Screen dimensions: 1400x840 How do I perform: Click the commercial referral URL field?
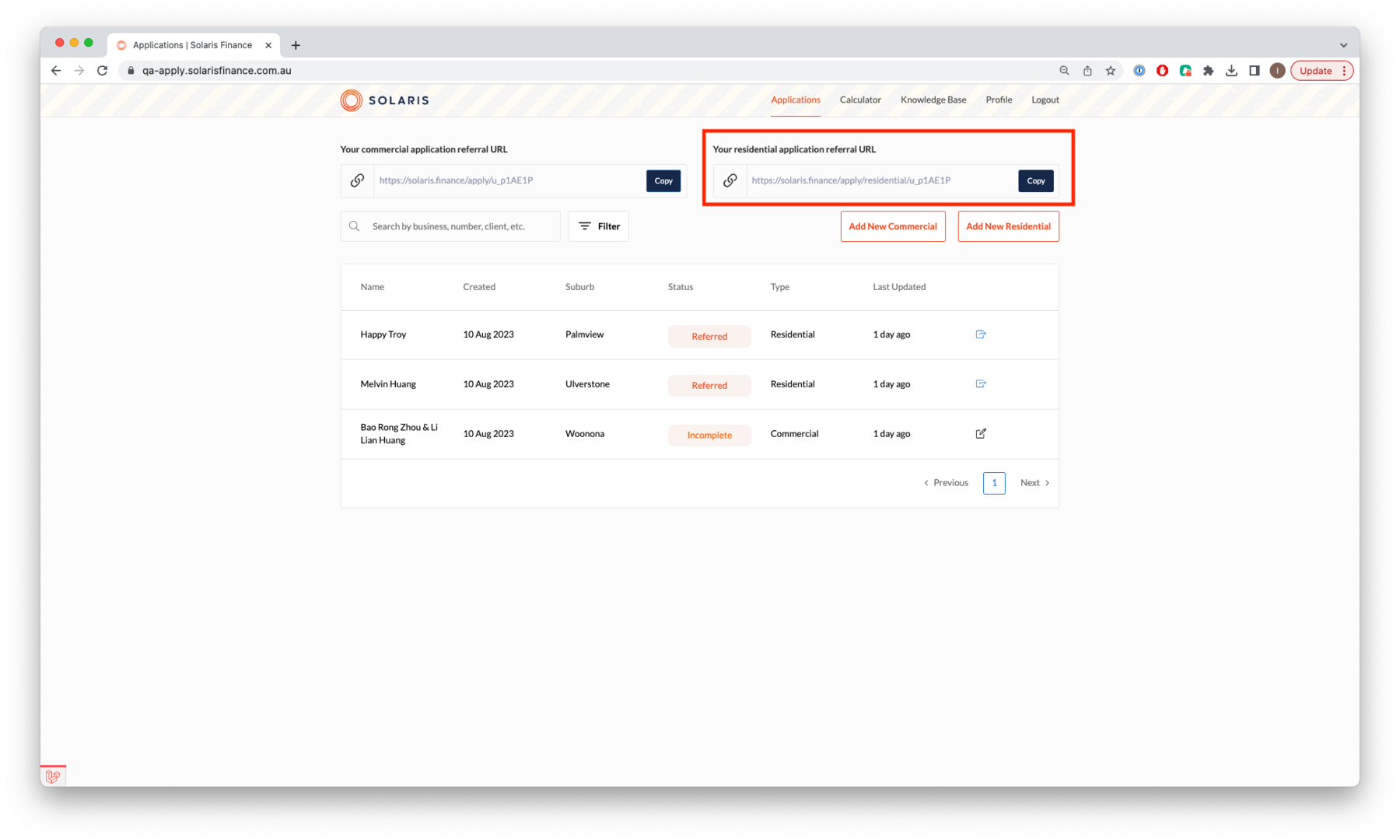[x=509, y=180]
